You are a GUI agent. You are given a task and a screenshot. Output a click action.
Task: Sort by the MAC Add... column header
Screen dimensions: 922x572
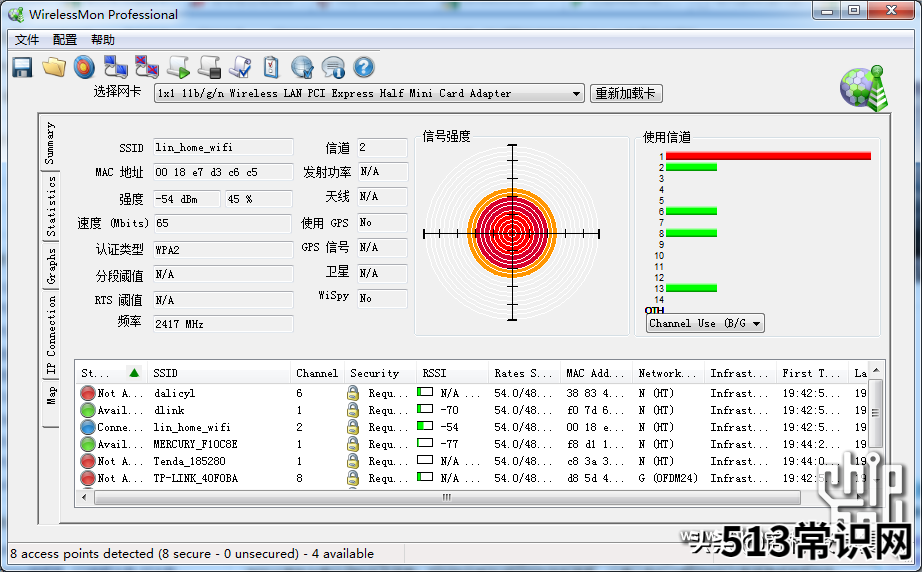click(596, 373)
